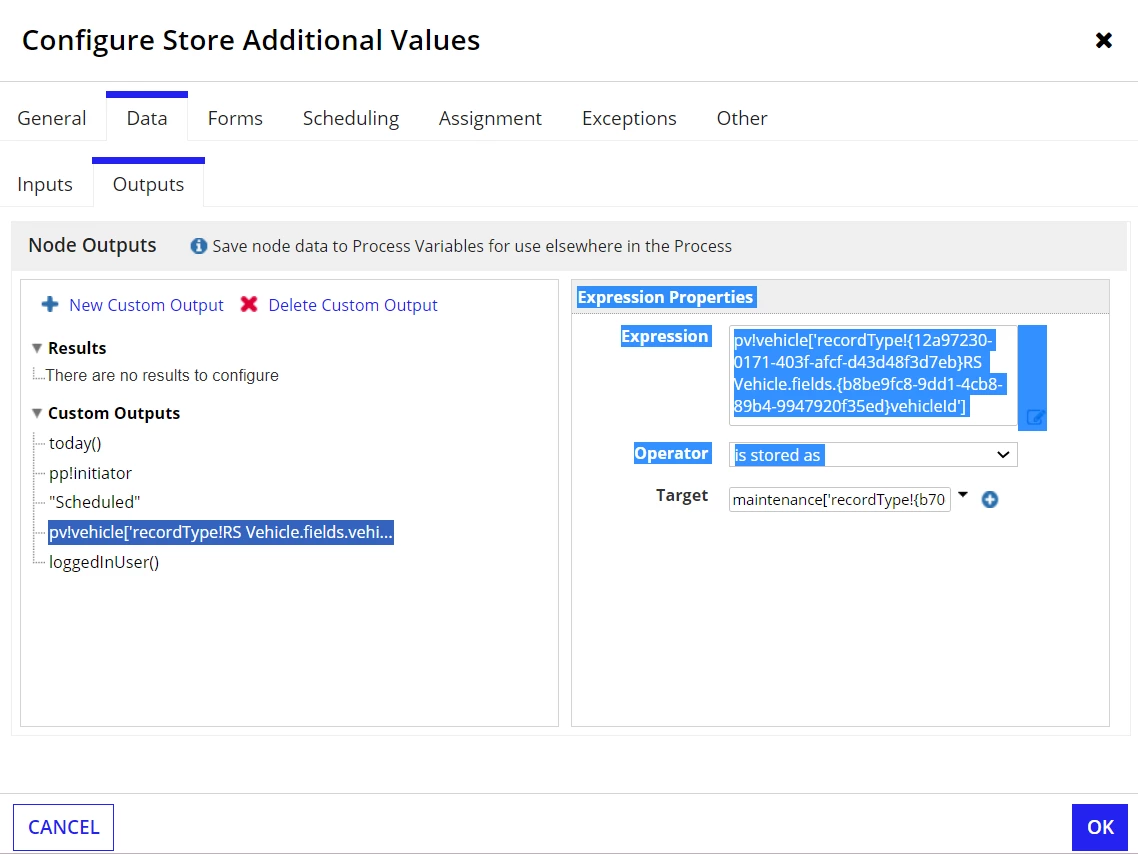Click the Expression Properties heading
1138x854 pixels.
pyautogui.click(x=666, y=297)
